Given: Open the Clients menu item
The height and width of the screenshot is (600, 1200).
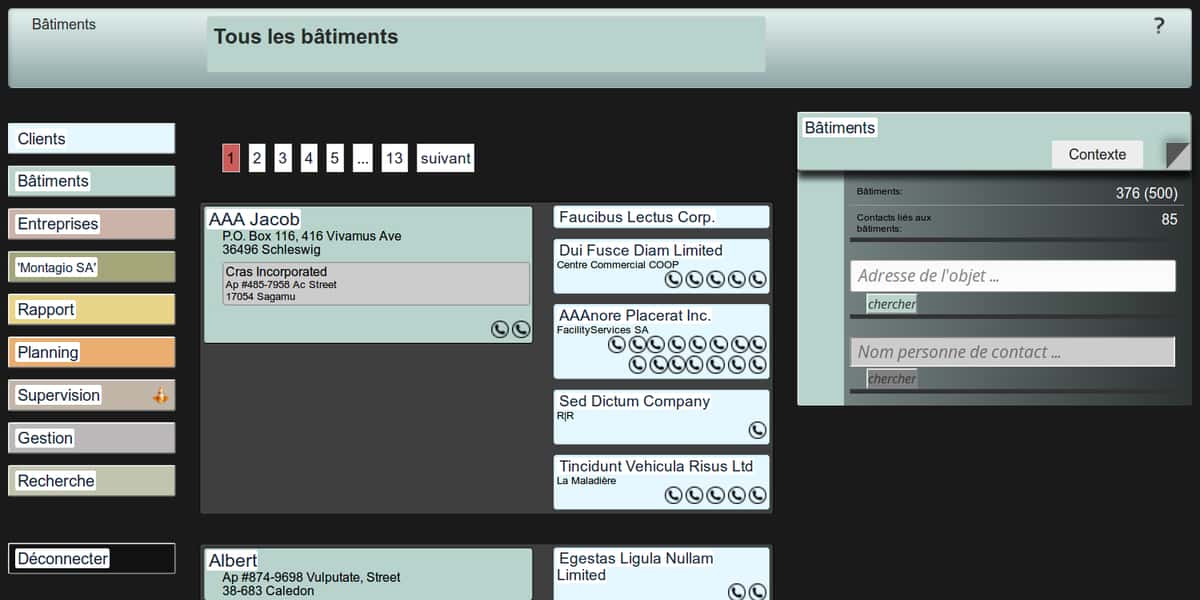Looking at the screenshot, I should (91, 139).
